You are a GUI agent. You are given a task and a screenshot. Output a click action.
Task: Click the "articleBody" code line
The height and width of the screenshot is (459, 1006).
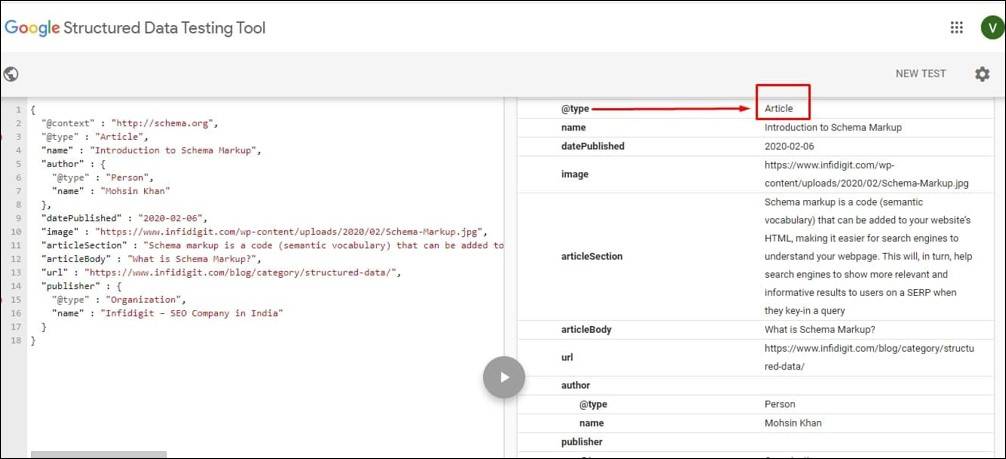click(x=151, y=259)
